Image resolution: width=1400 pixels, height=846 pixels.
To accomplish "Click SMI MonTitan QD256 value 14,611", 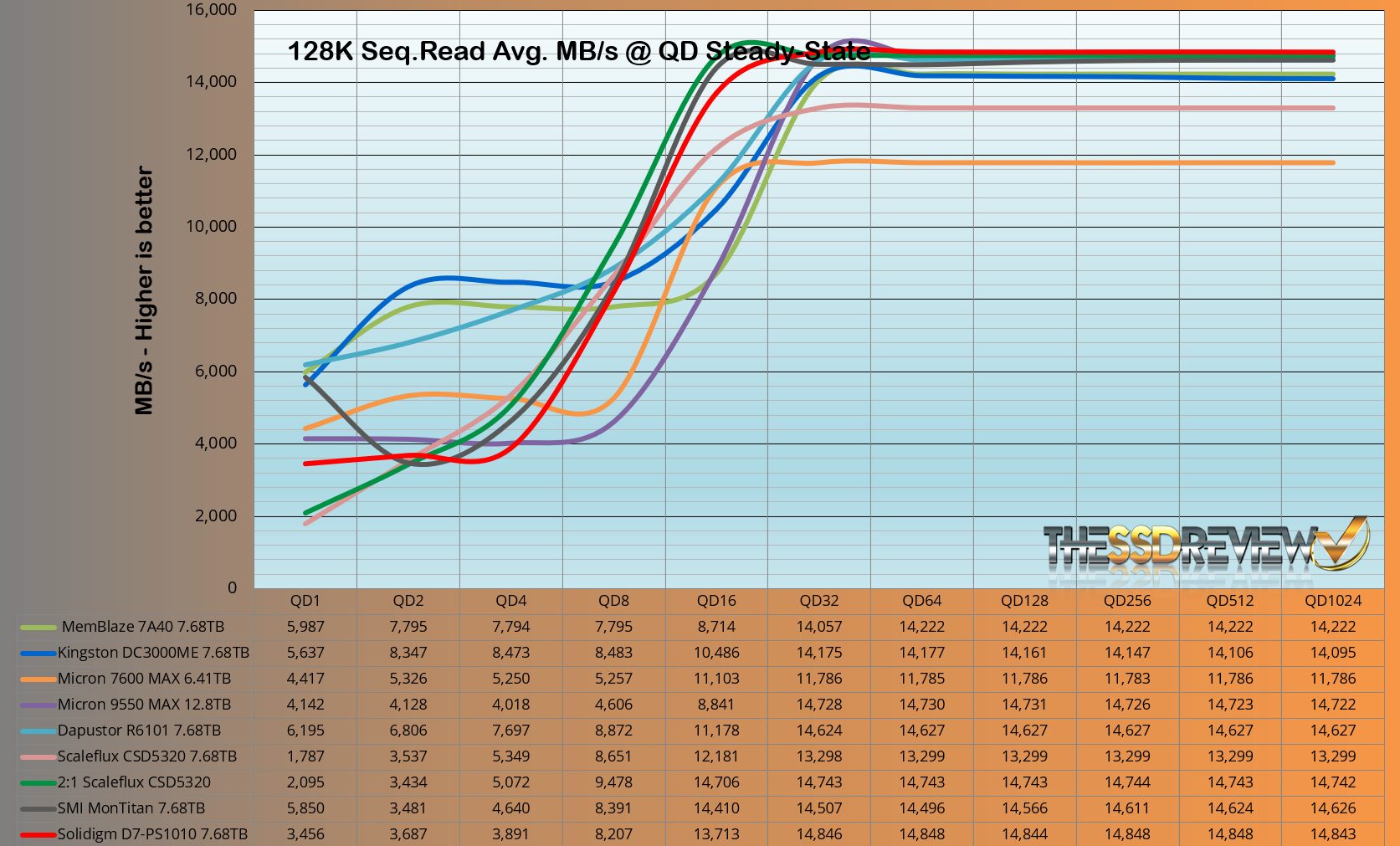I will click(x=1127, y=808).
